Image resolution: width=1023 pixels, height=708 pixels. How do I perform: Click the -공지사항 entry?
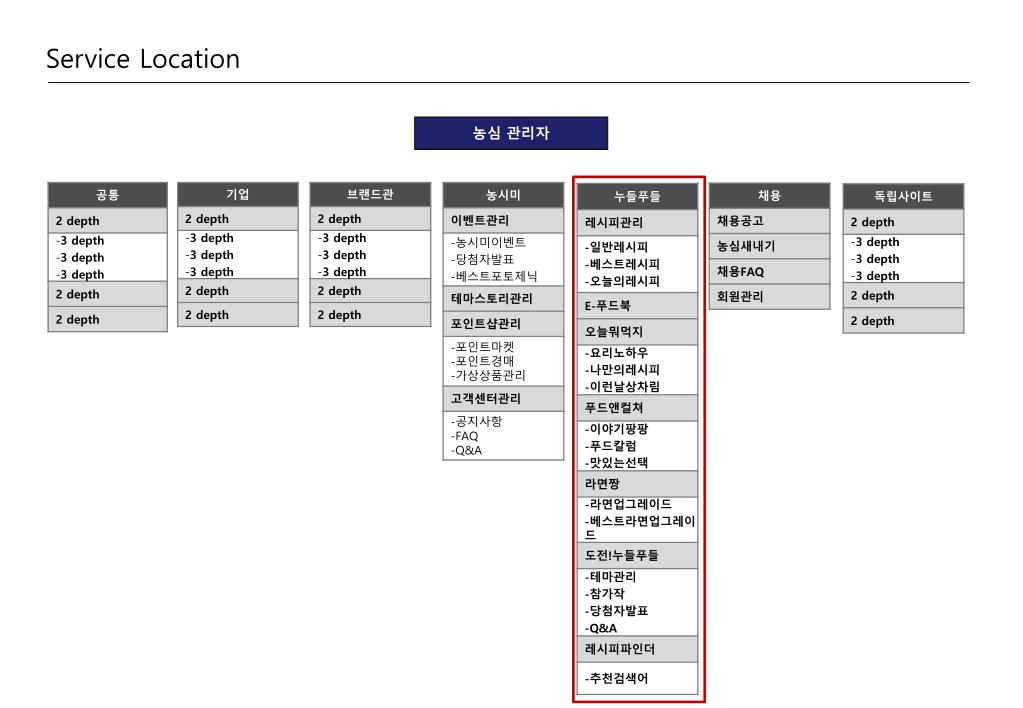point(476,422)
